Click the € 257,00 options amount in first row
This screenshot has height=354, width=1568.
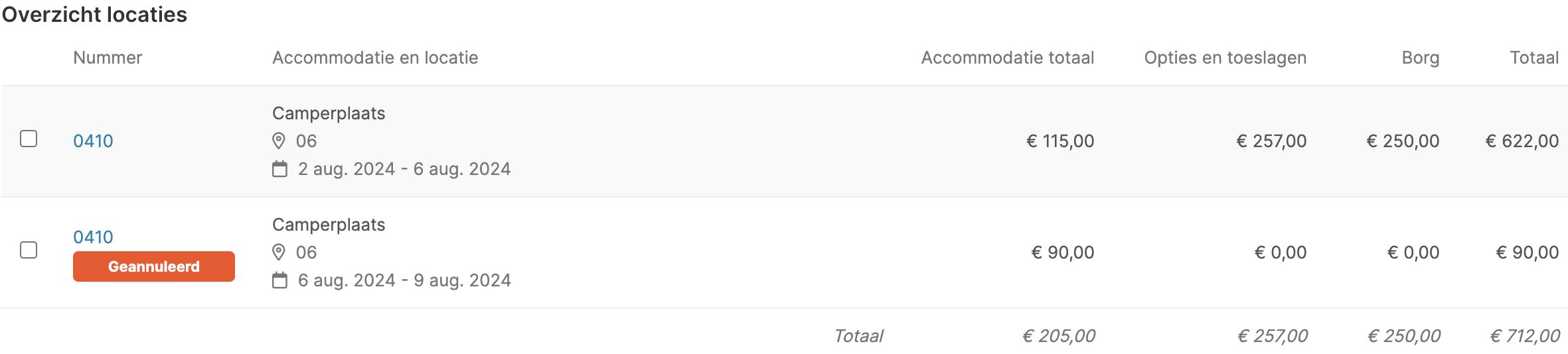[1271, 141]
